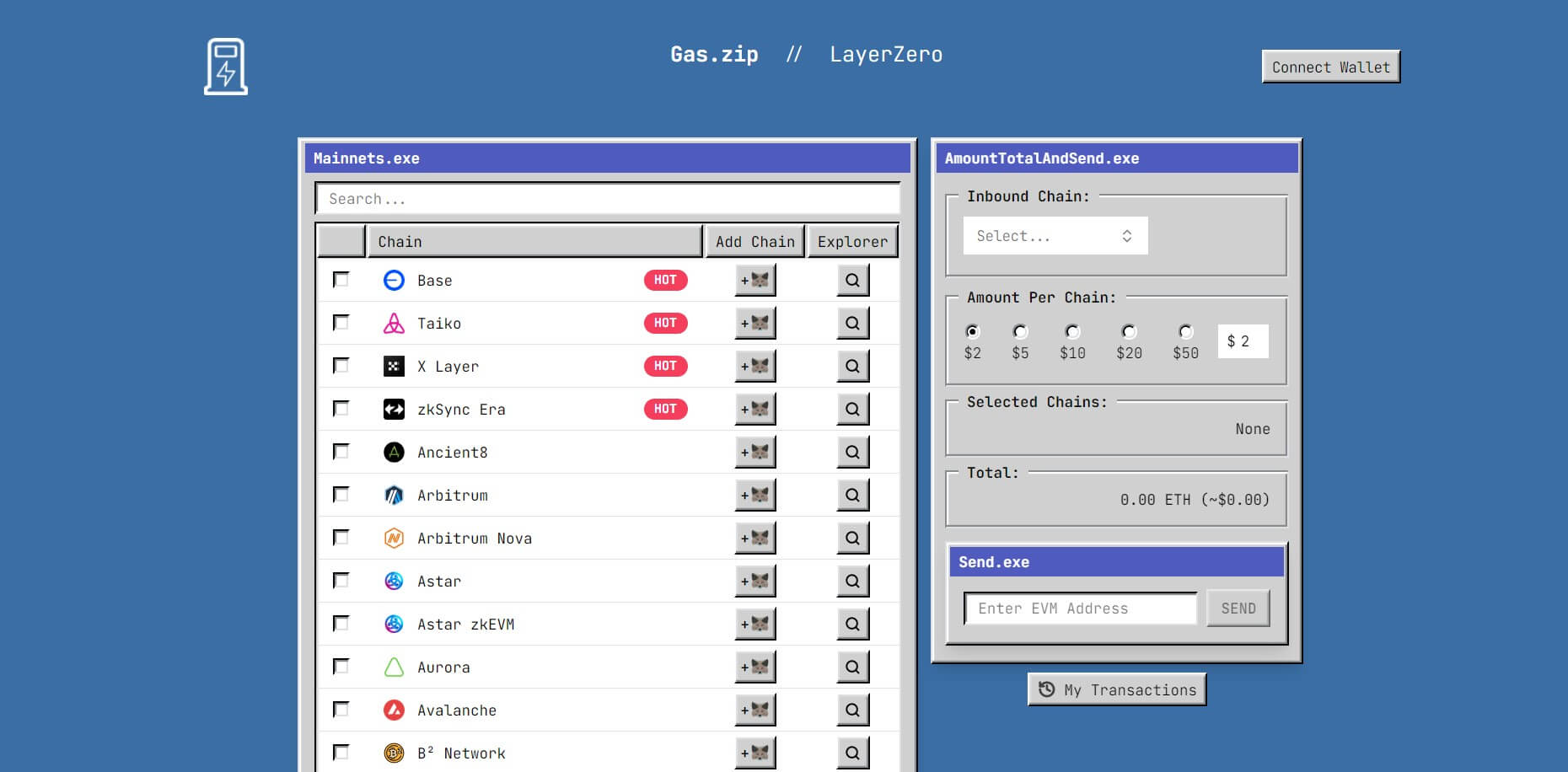Viewport: 1568px width, 772px height.
Task: Add Taiko chain to MetaMask
Action: [x=755, y=323]
